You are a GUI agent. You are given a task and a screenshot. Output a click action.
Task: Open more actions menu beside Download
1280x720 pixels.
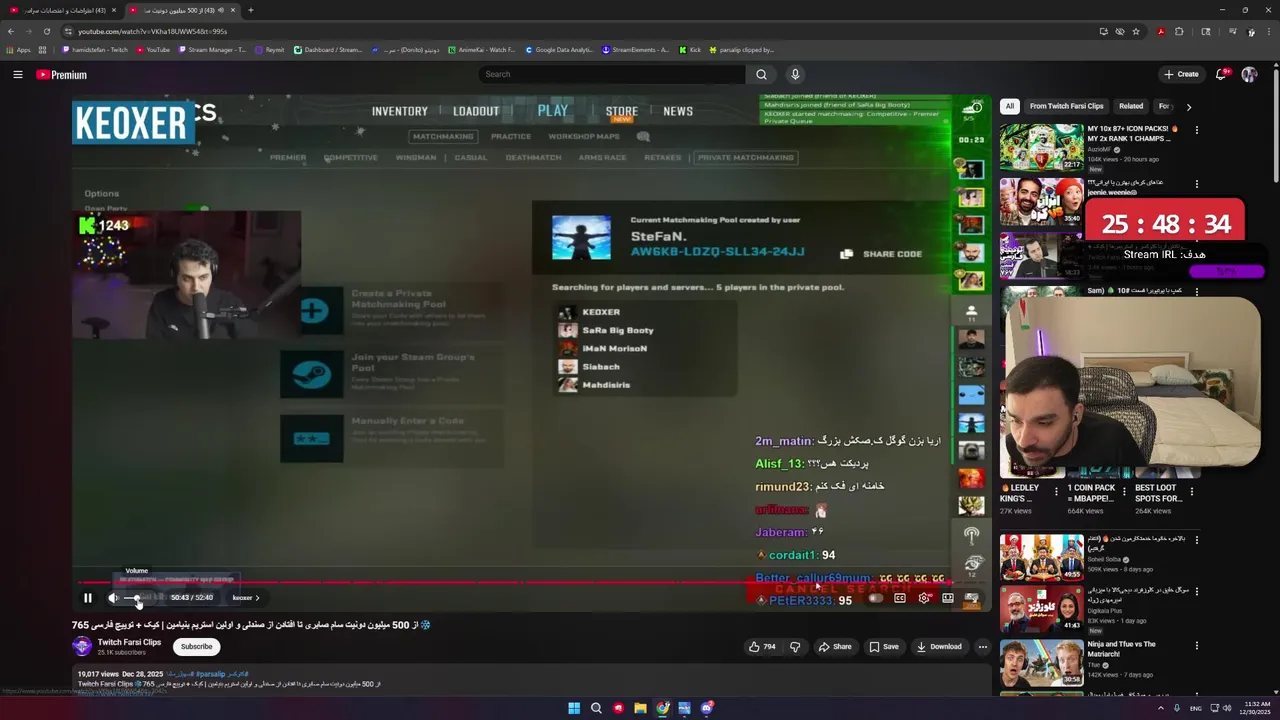pos(982,647)
